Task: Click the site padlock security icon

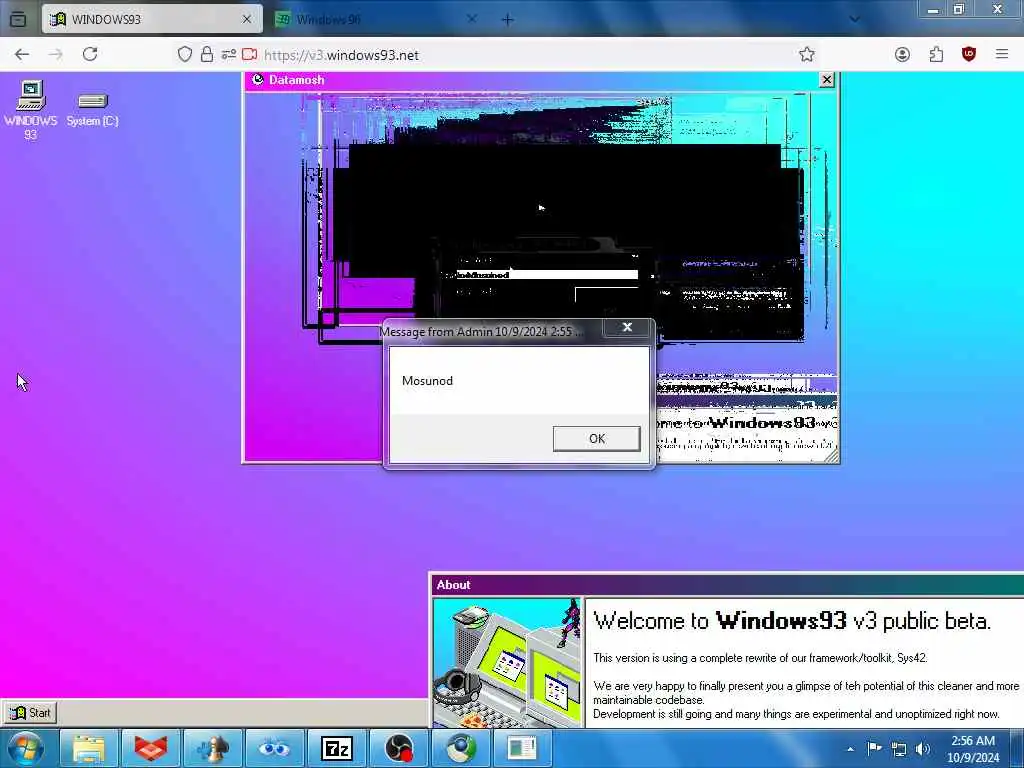Action: pos(206,54)
